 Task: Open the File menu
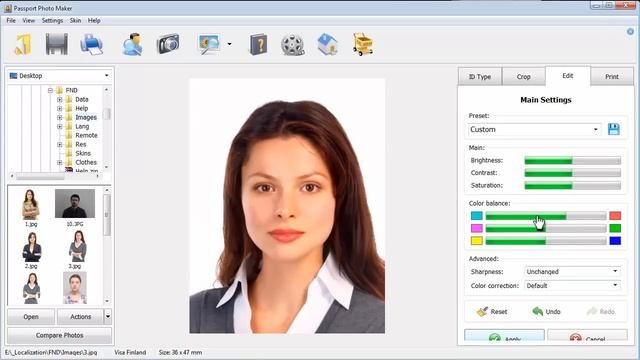click(11, 20)
